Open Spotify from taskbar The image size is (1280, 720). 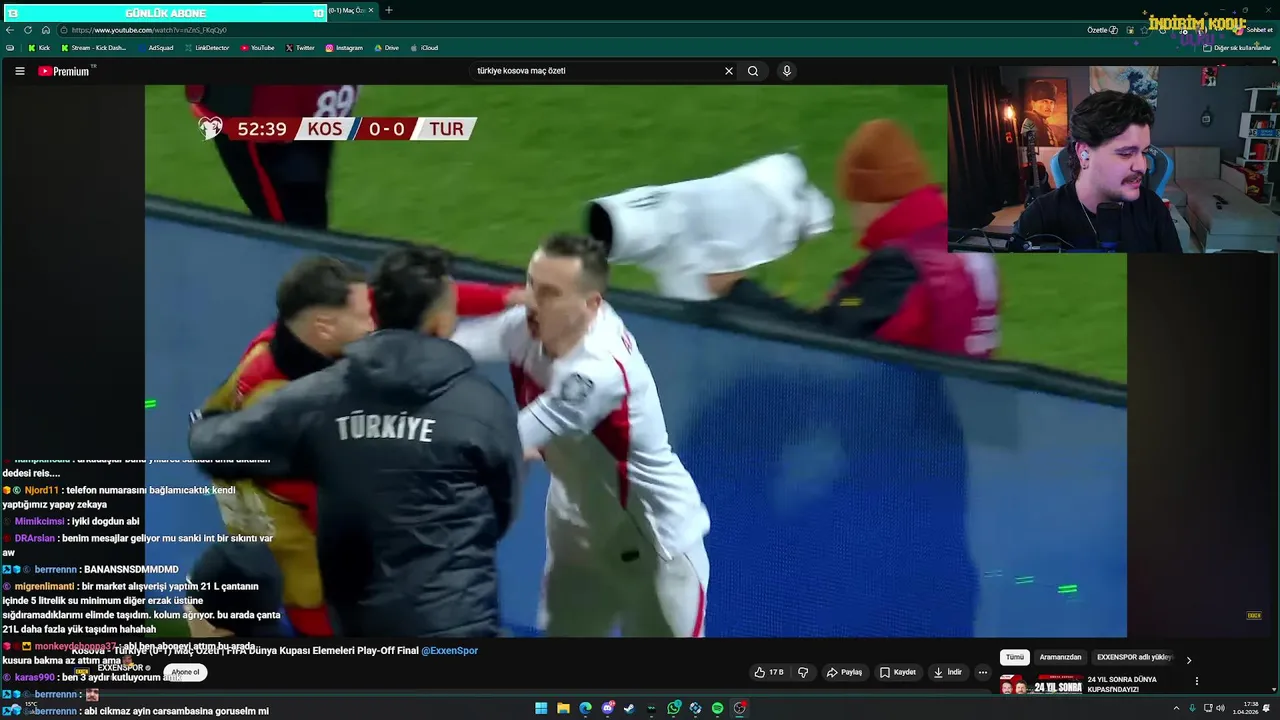717,708
